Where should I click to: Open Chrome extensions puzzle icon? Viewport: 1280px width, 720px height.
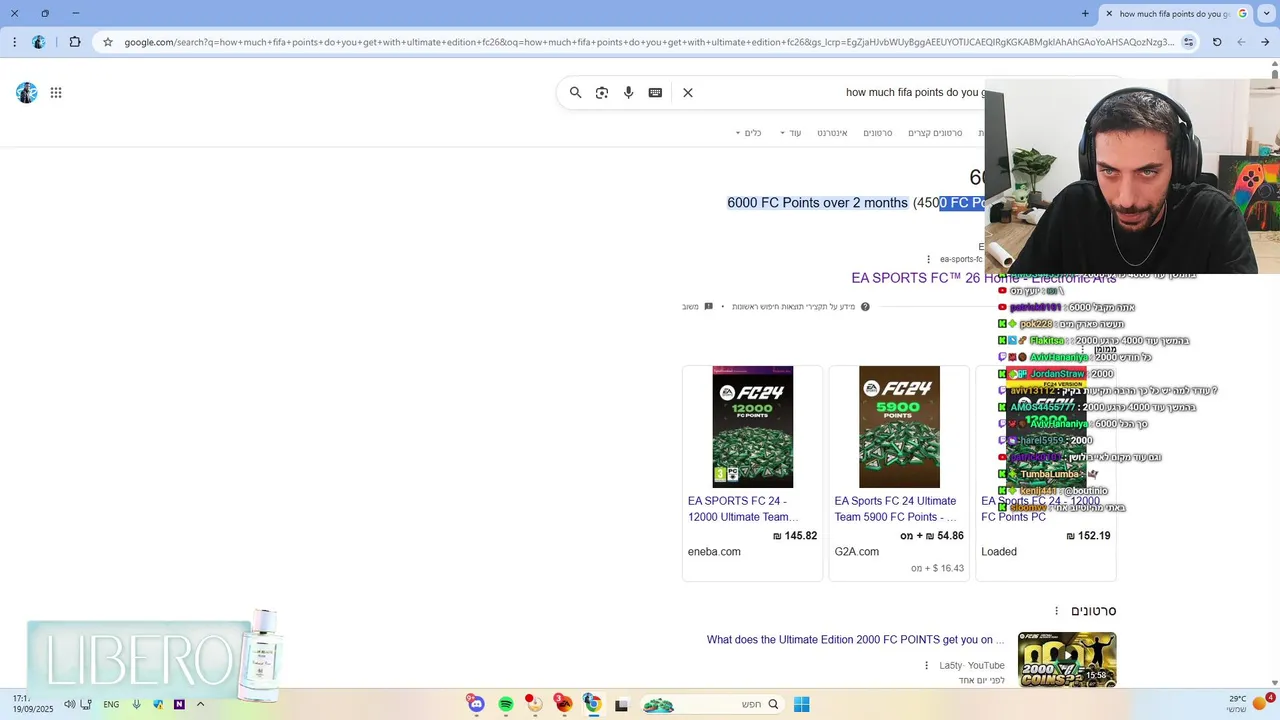(x=75, y=42)
